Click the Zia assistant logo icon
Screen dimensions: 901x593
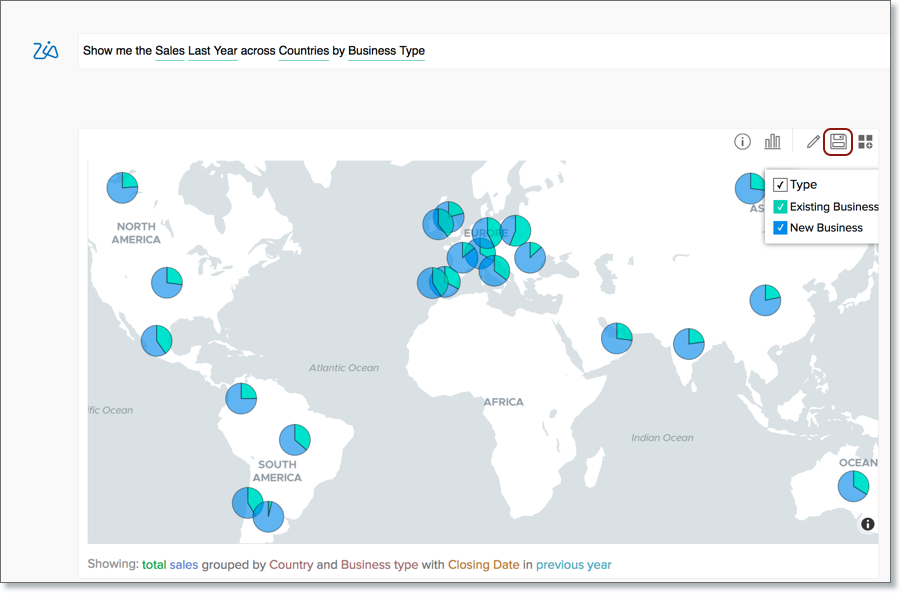click(46, 51)
